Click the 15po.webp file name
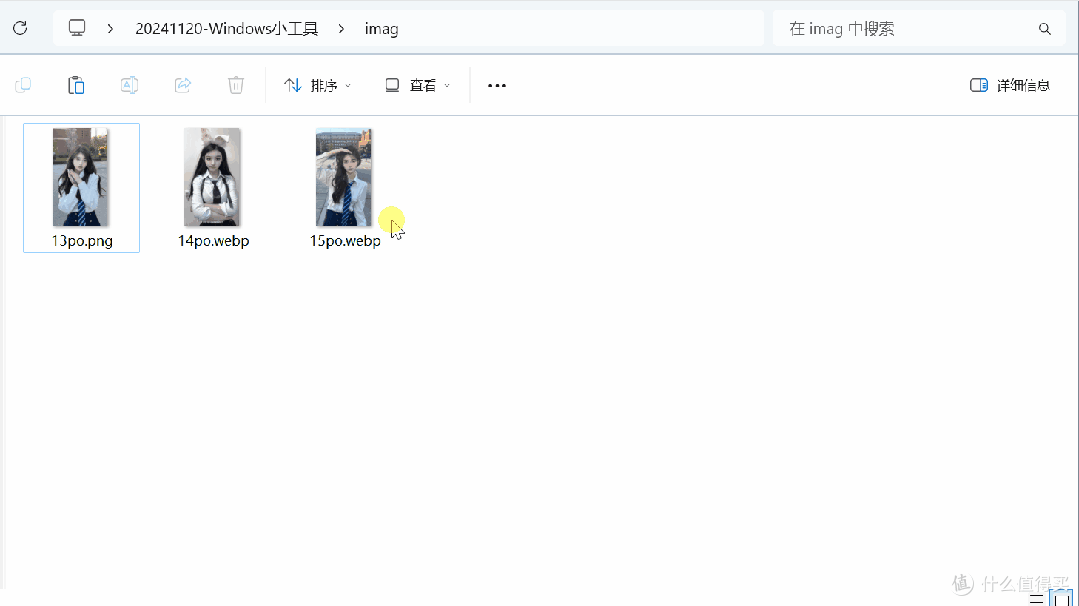1079x606 pixels. tap(345, 241)
